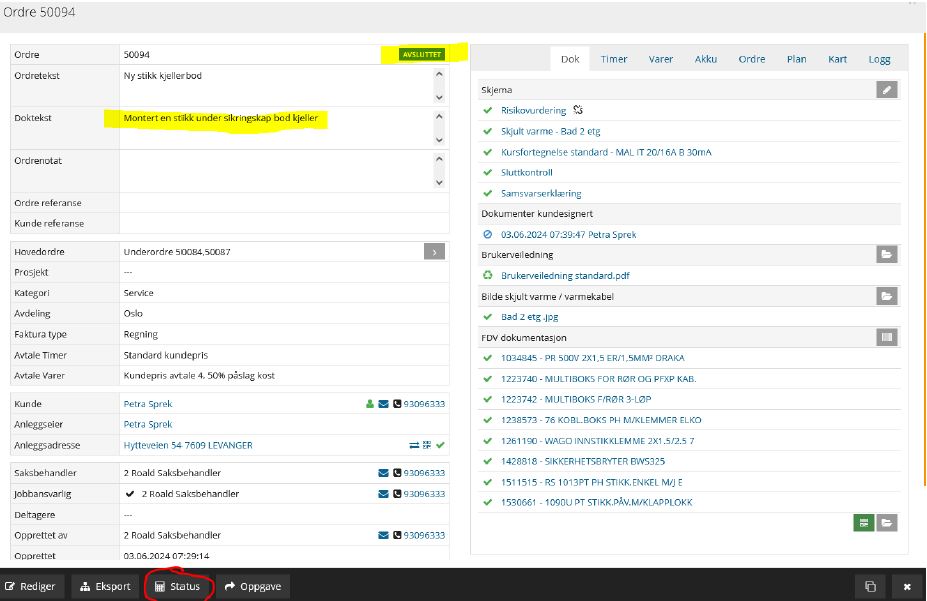Open the Logg tab
The width and height of the screenshot is (927, 601).
click(x=879, y=59)
